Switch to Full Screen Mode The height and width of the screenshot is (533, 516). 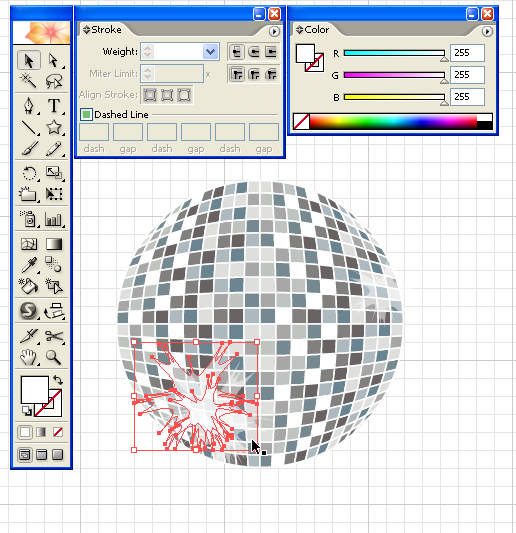[58, 454]
